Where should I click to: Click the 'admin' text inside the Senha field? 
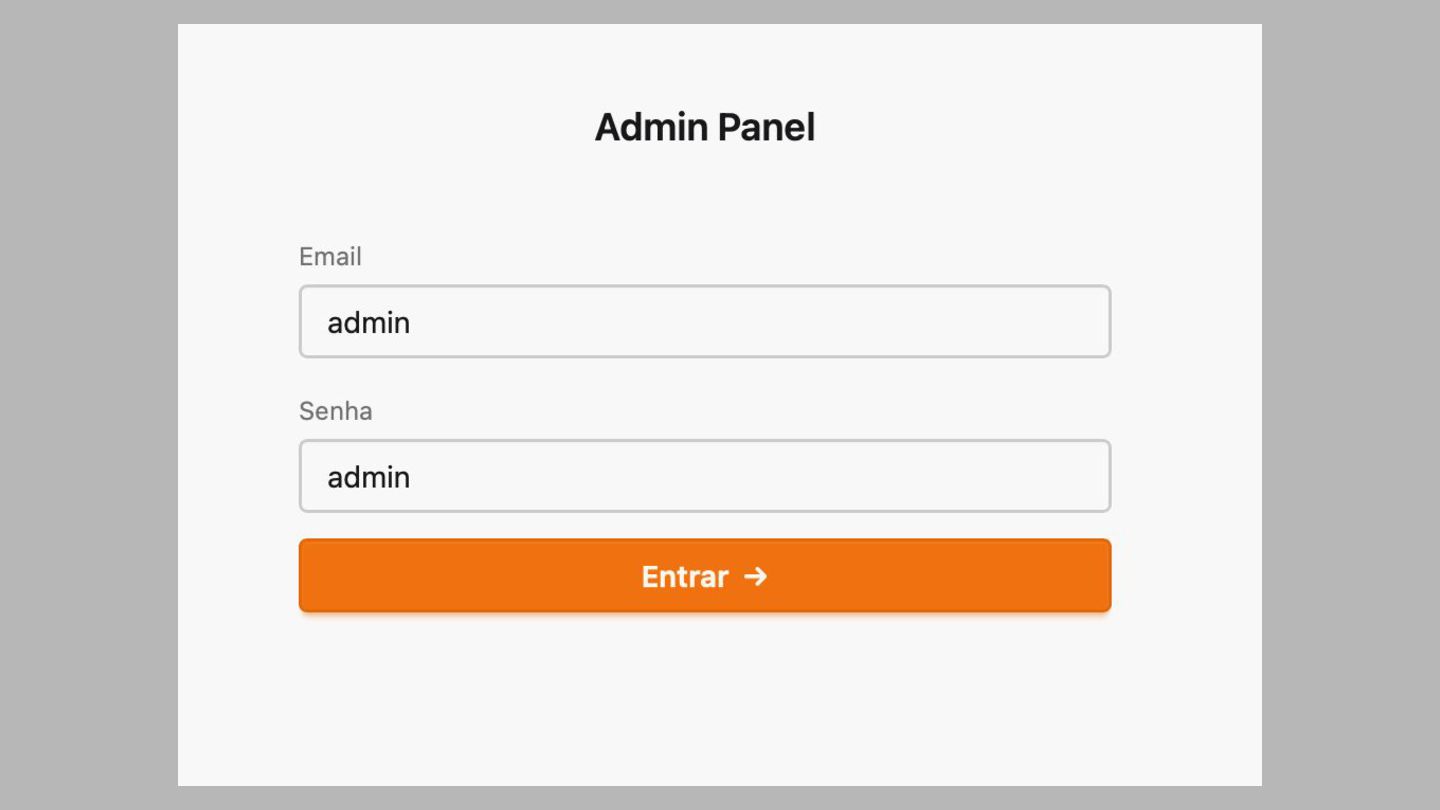(369, 477)
